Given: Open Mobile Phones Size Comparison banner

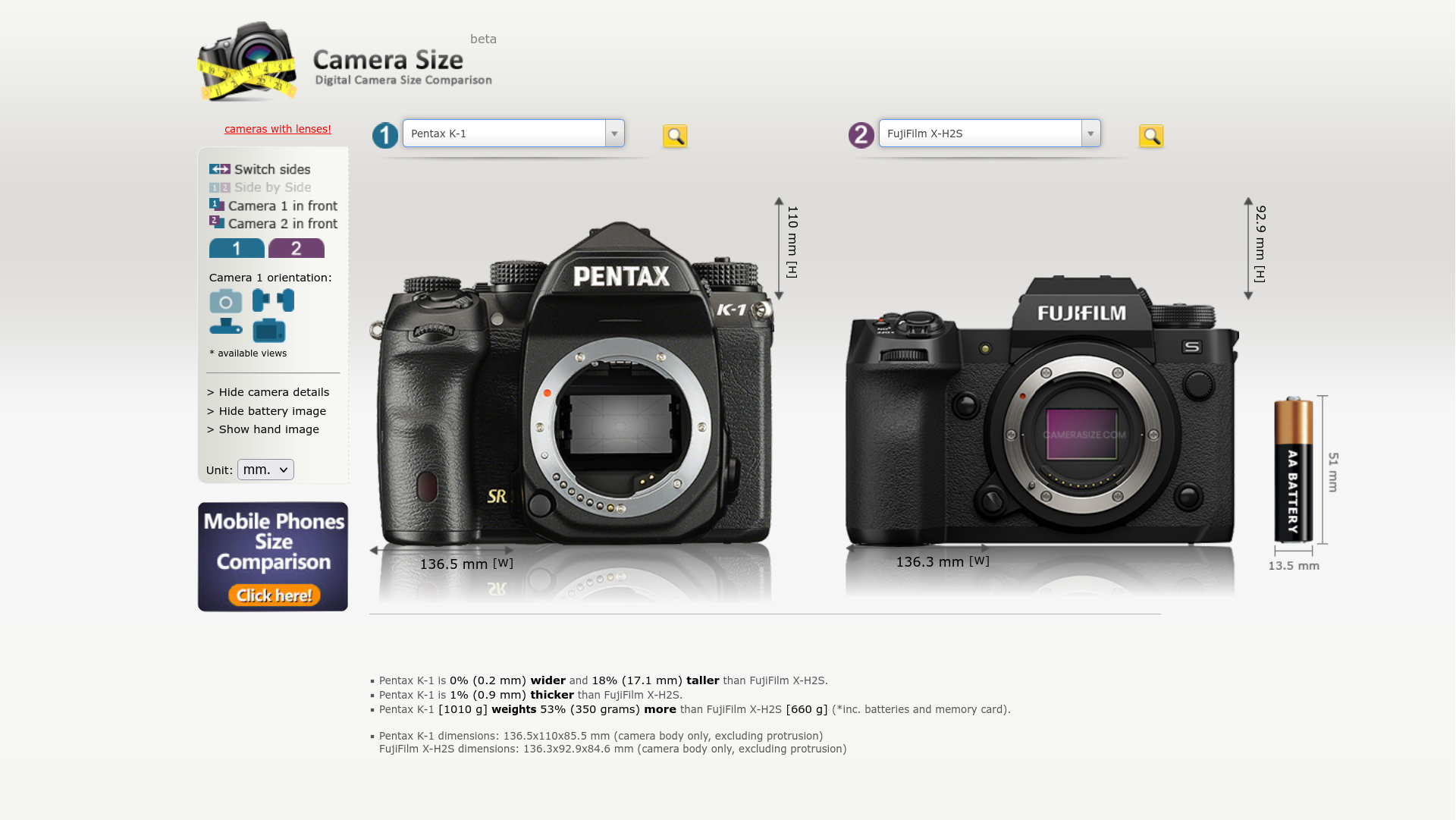Looking at the screenshot, I should click(x=273, y=557).
